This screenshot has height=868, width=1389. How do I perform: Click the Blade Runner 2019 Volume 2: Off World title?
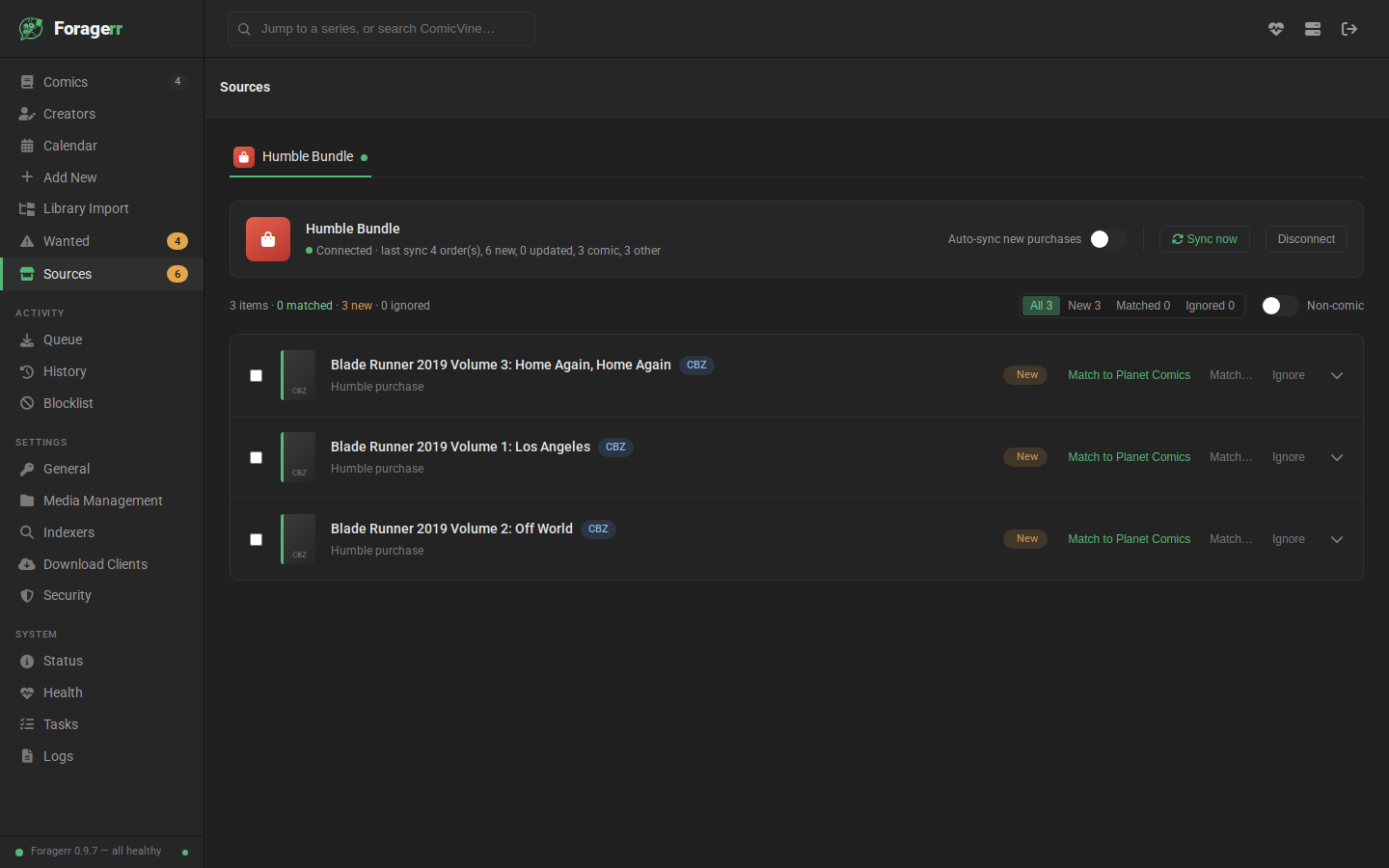[451, 529]
